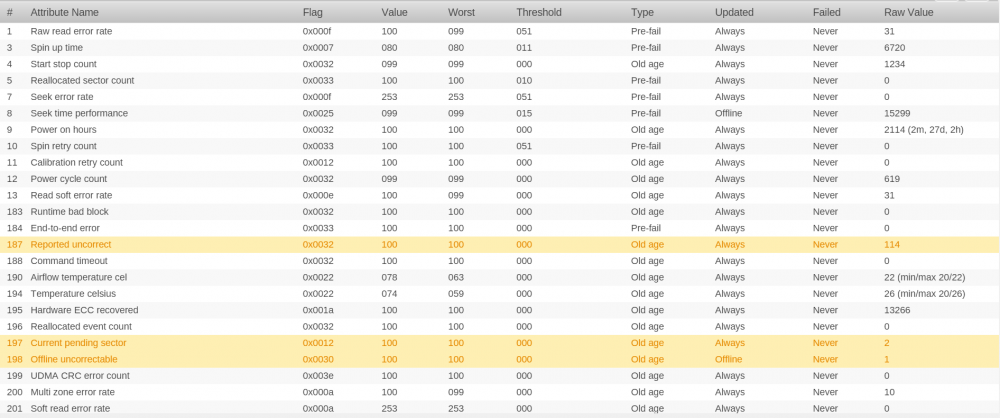This screenshot has width=1000, height=418.
Task: Click worst value 063 of Airflow temperature
Action: 455,277
